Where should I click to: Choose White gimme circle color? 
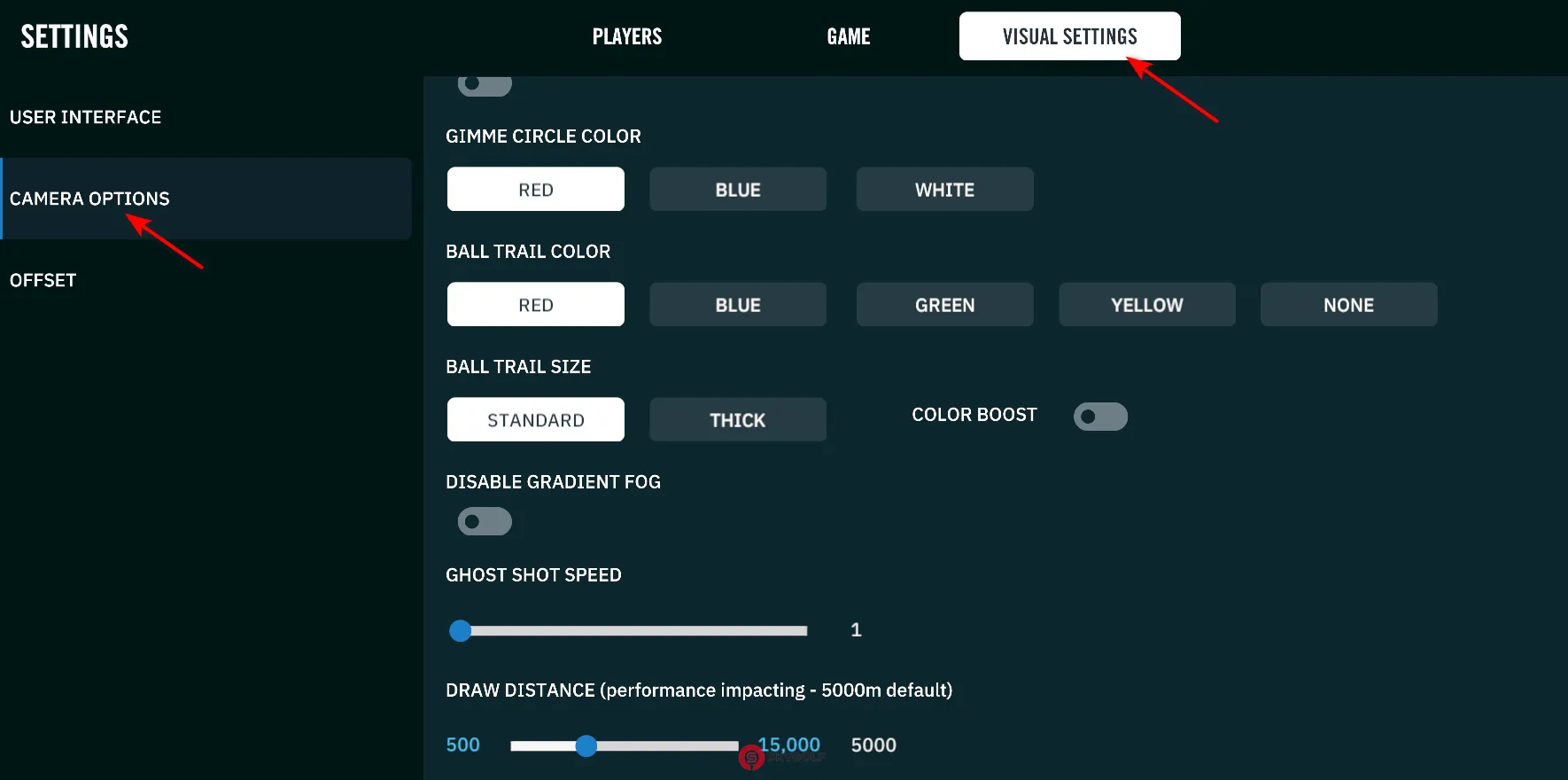click(944, 190)
